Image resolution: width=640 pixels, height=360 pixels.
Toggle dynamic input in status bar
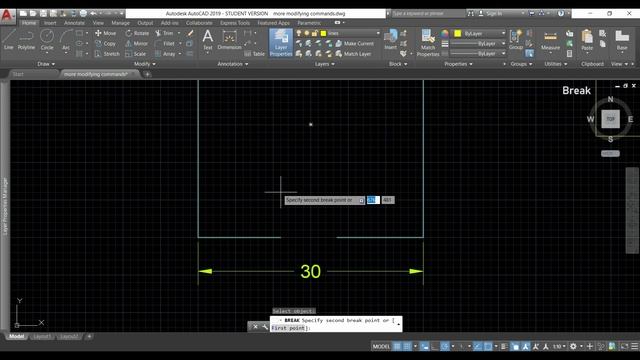click(x=424, y=346)
